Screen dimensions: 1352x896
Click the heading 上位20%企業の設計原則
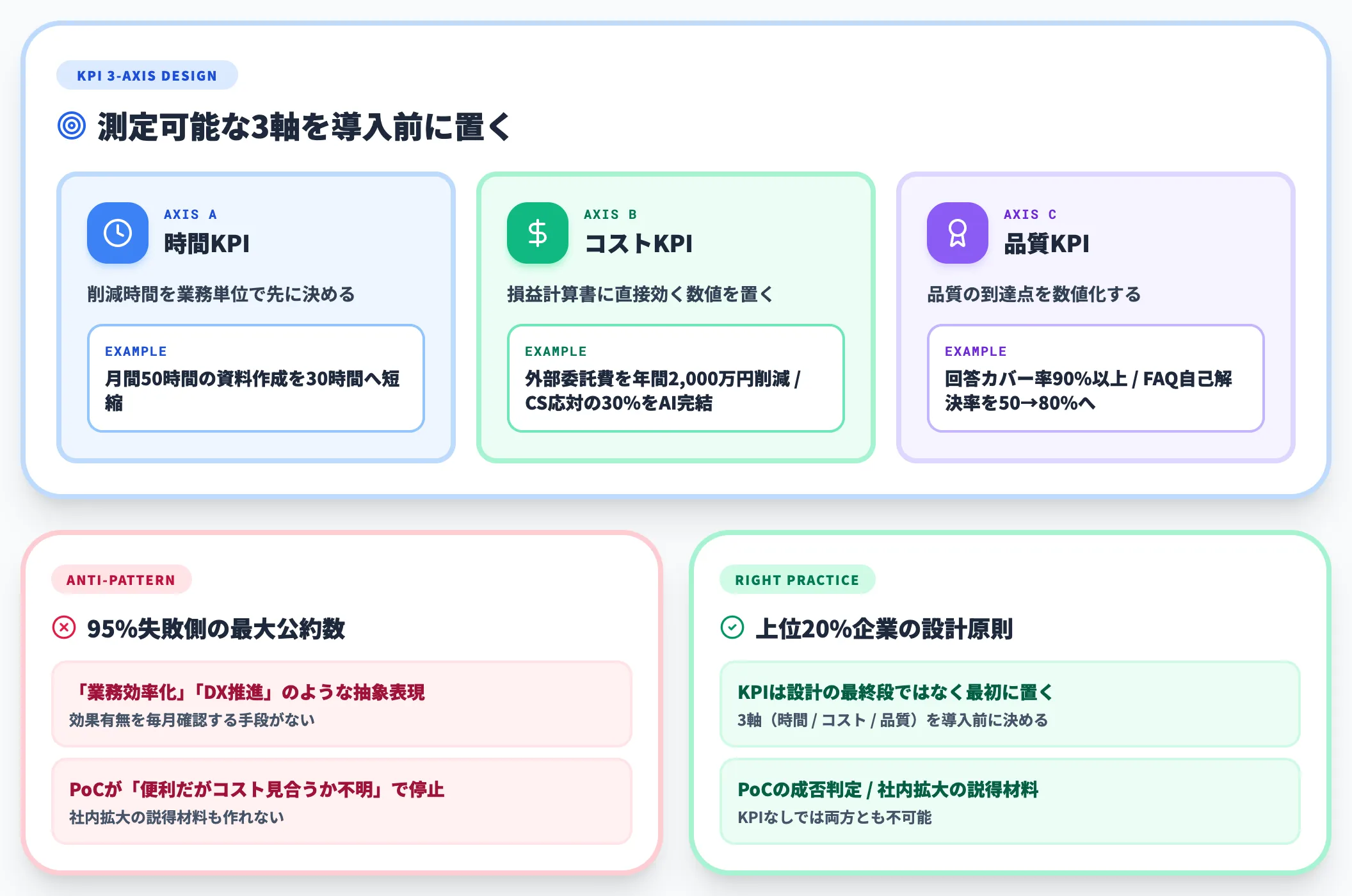[x=885, y=628]
